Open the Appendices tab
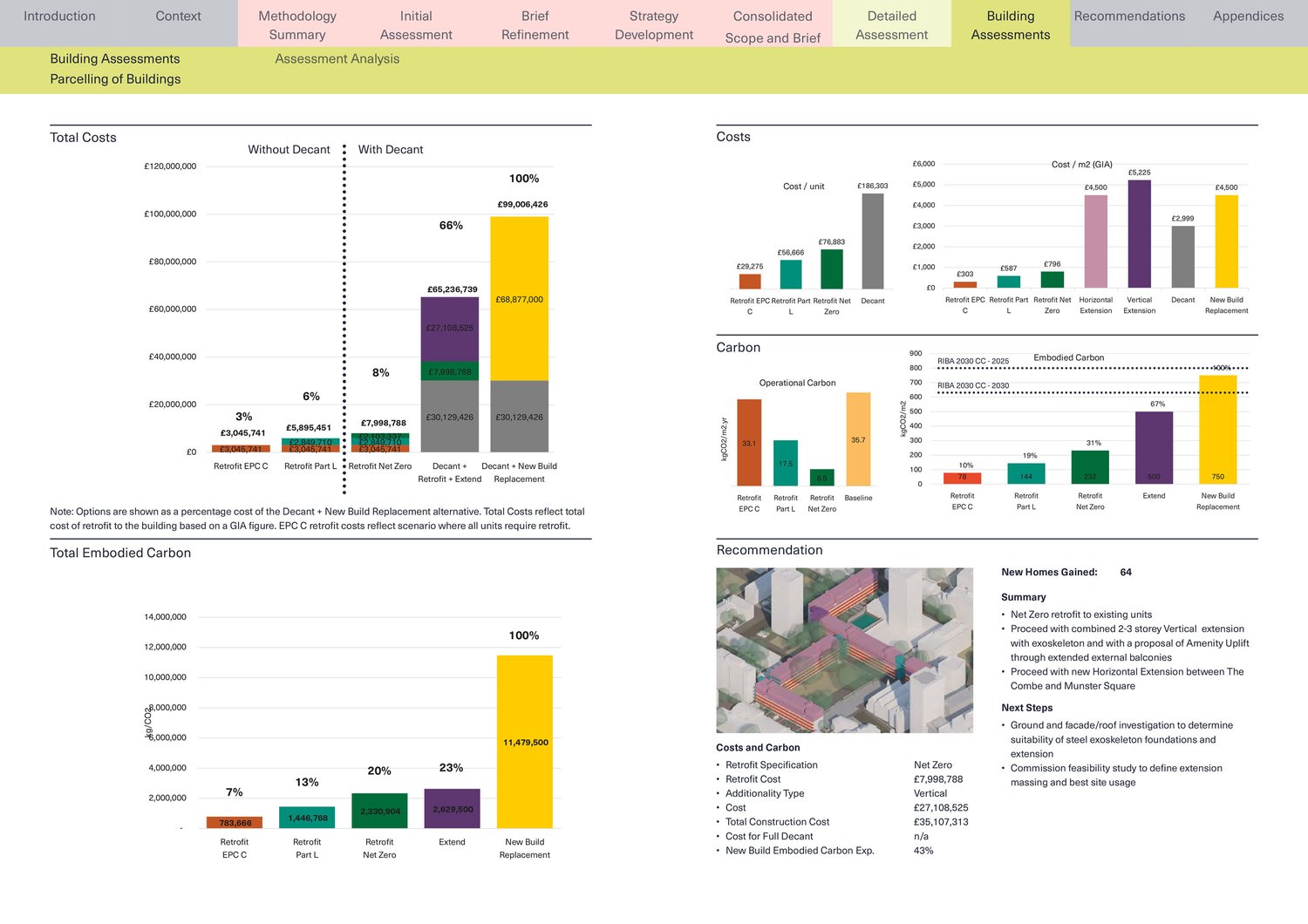The width and height of the screenshot is (1308, 924). [1248, 17]
